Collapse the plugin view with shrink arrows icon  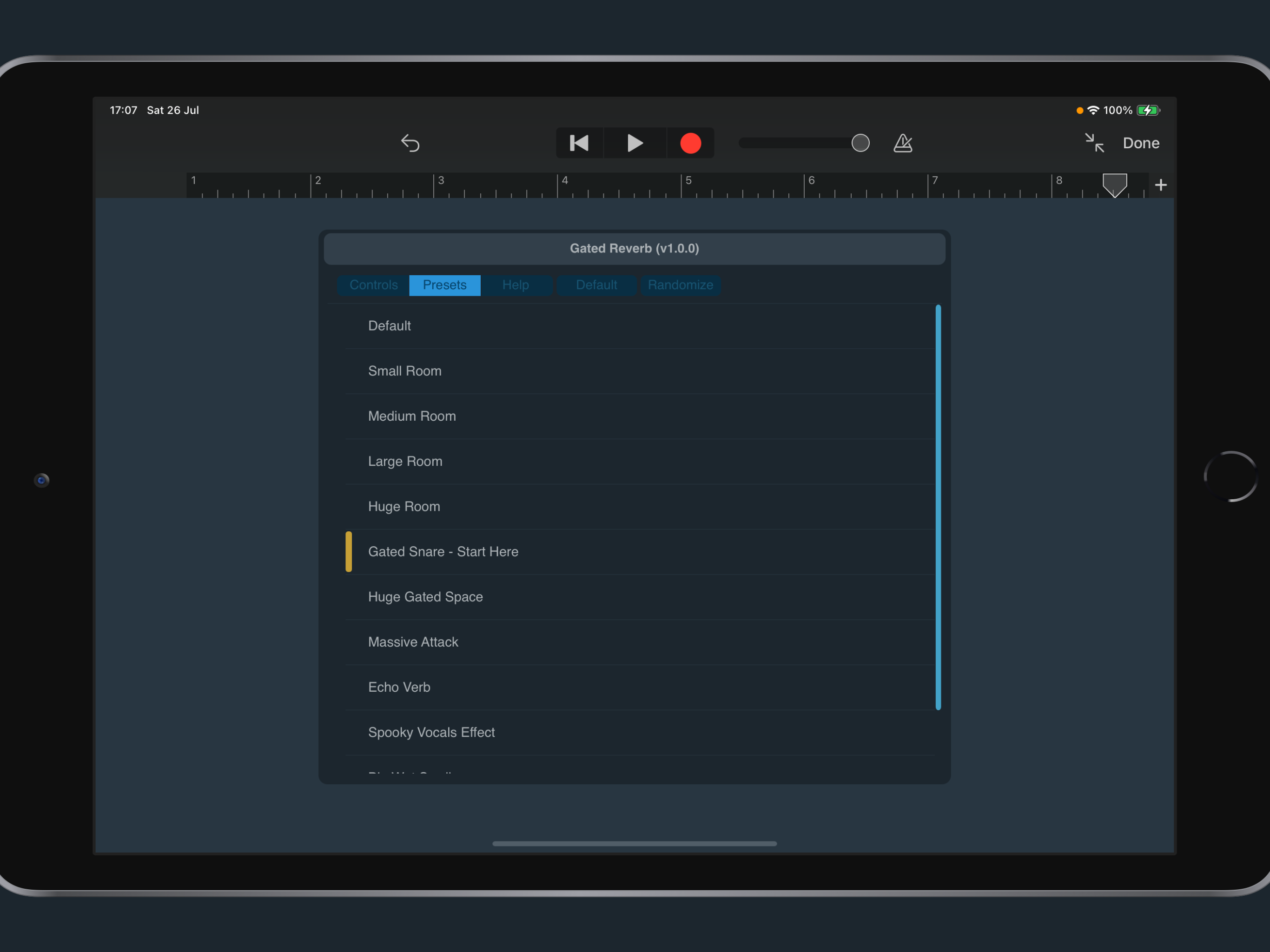1094,143
